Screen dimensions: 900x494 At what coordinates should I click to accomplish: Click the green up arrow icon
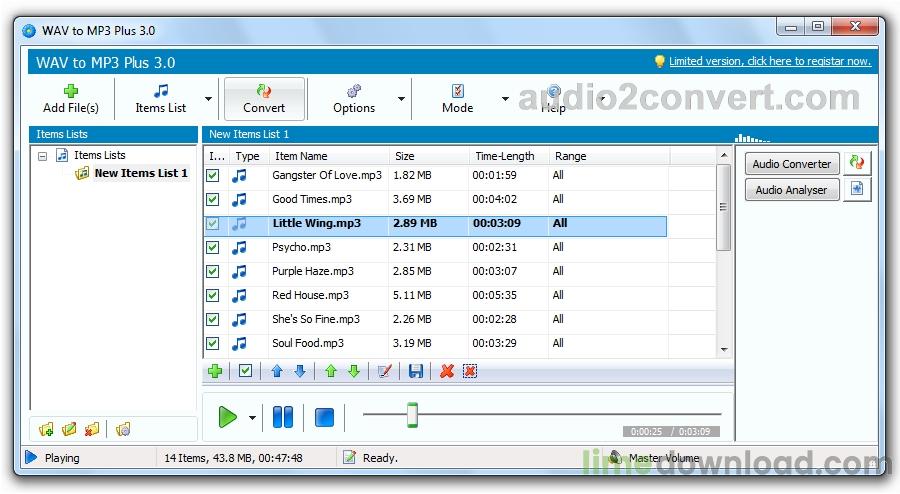click(x=331, y=371)
